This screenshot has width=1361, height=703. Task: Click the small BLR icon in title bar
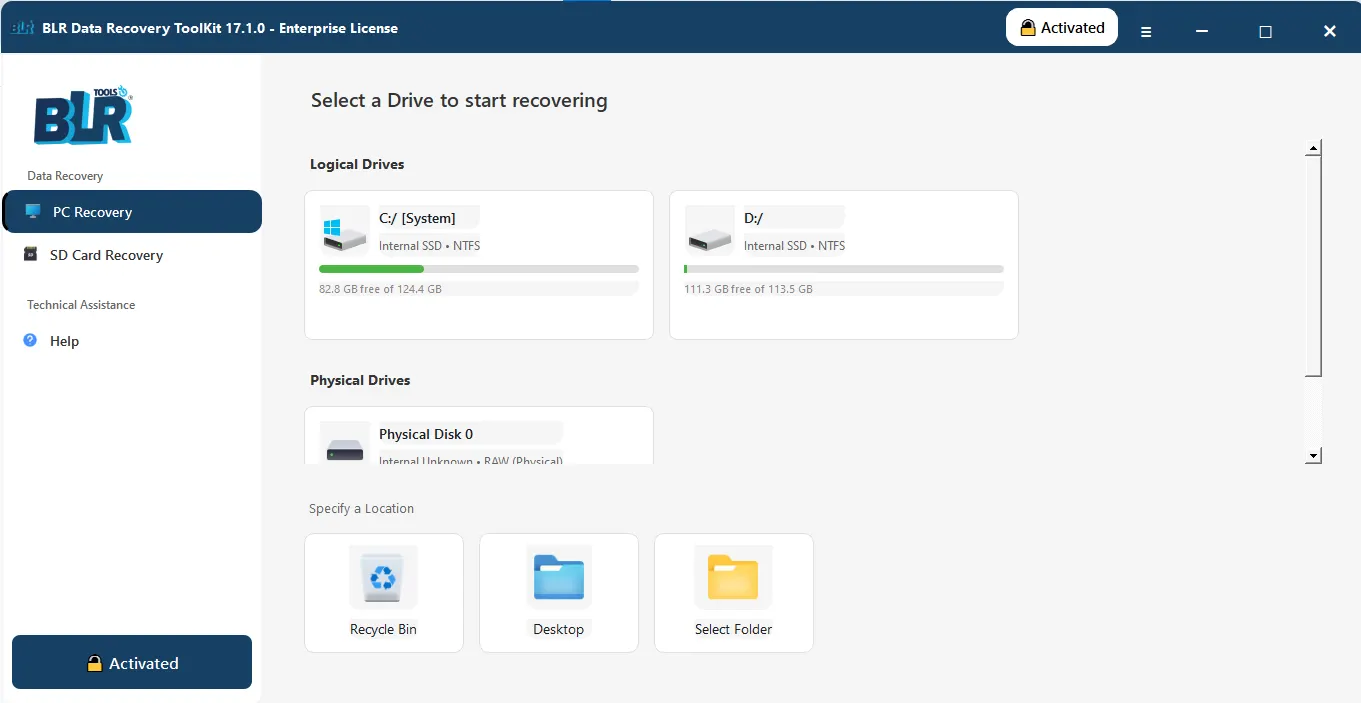[x=23, y=28]
